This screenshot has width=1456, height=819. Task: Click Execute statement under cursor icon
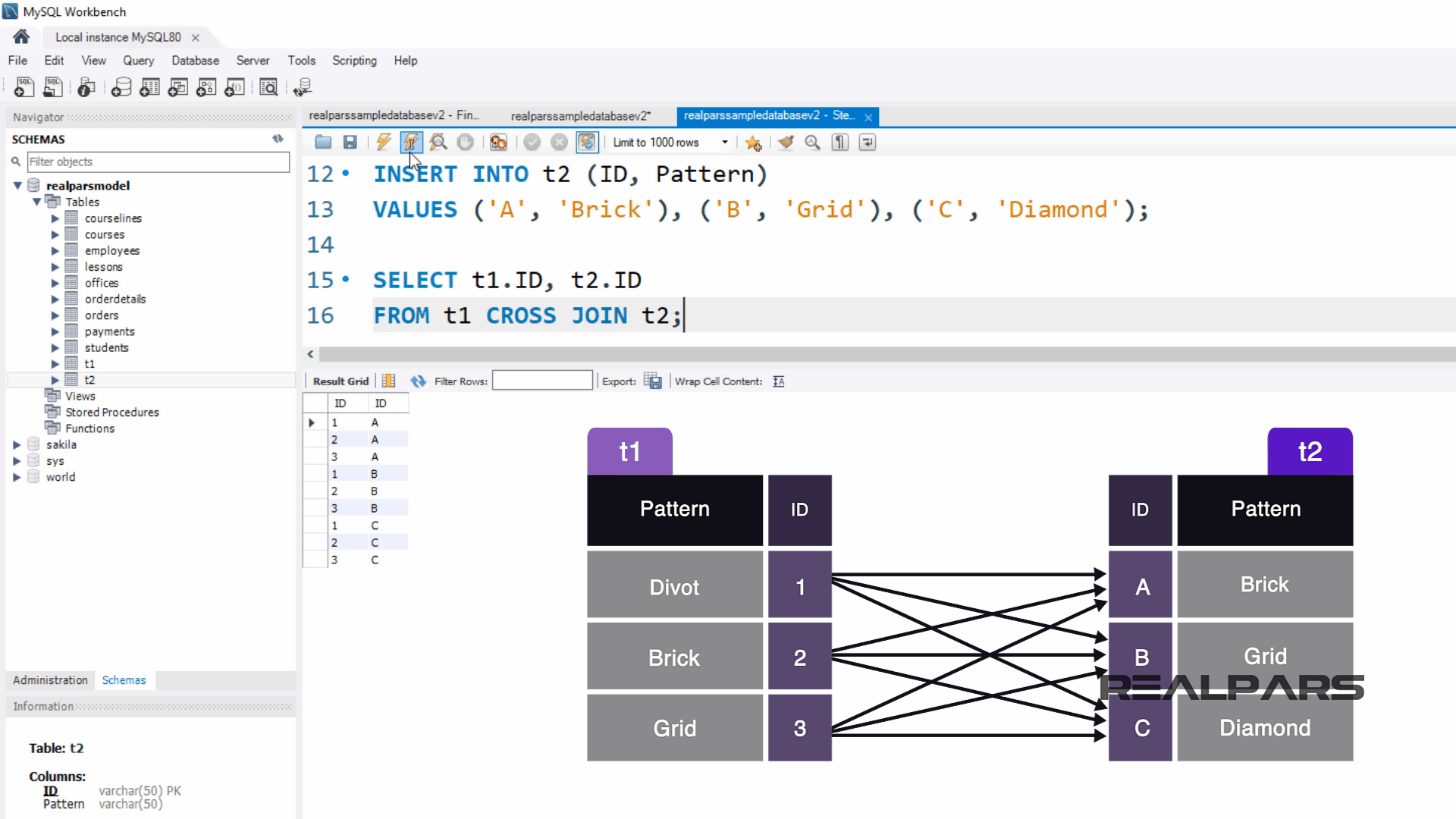pyautogui.click(x=410, y=142)
